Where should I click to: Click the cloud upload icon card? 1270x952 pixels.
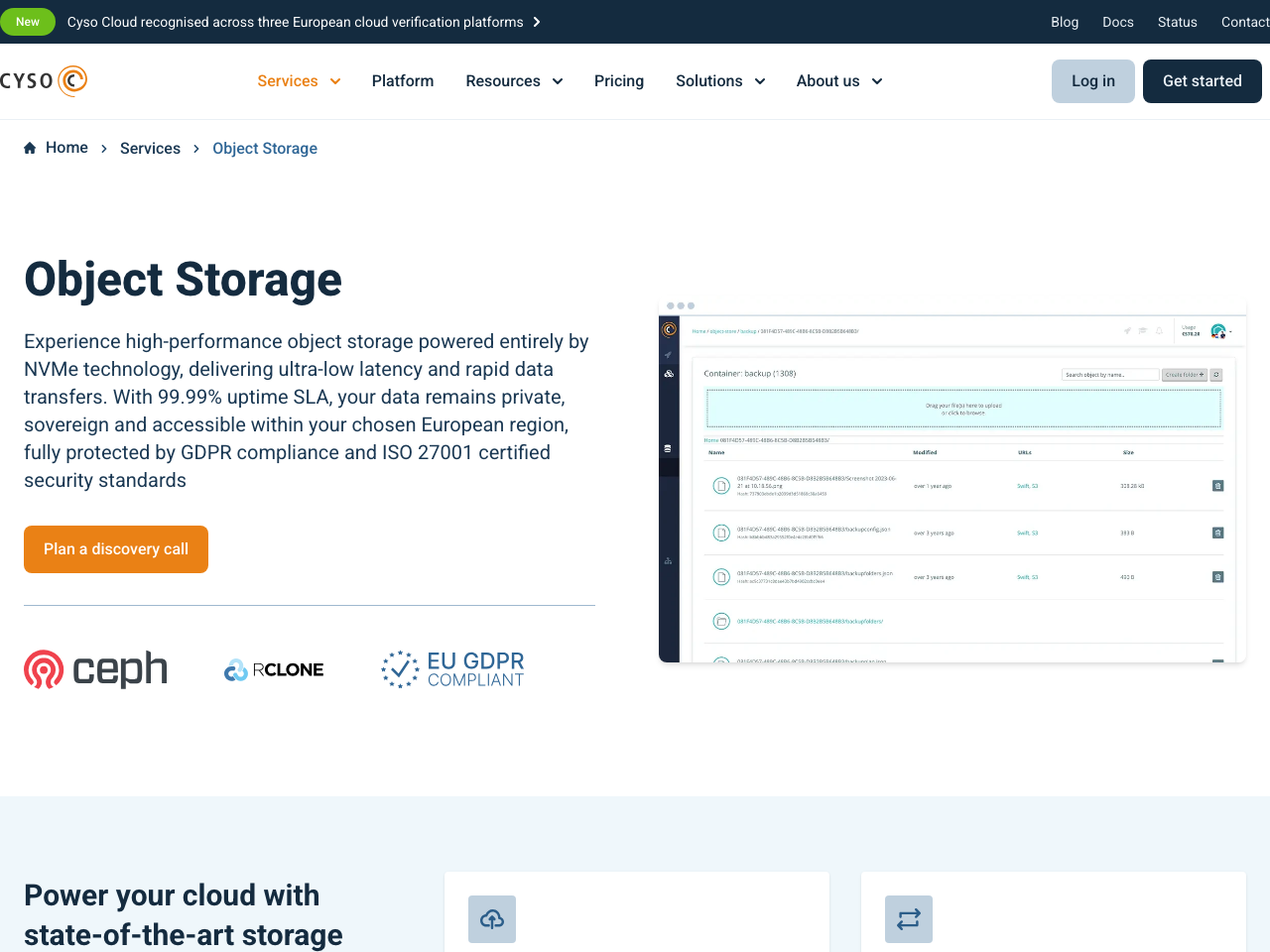(x=492, y=919)
